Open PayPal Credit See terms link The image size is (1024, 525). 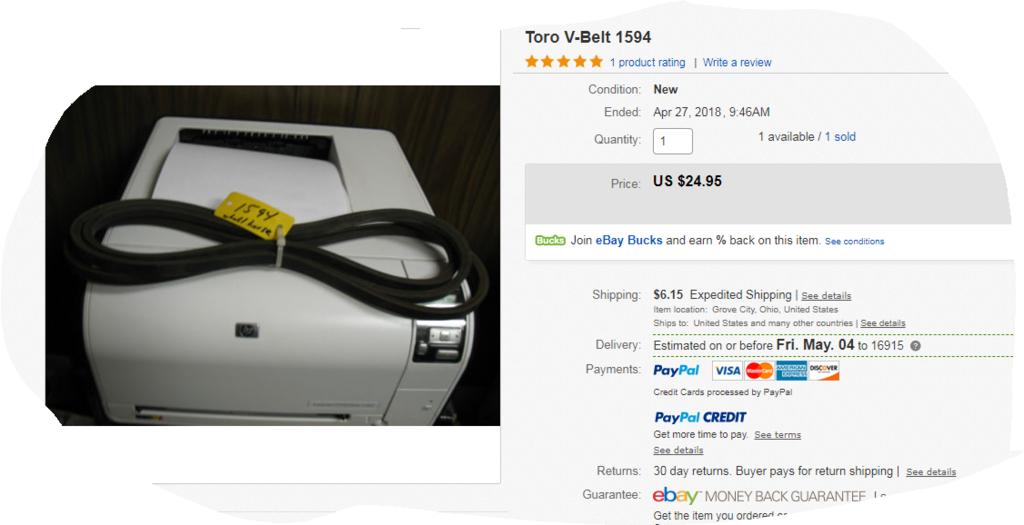[777, 435]
